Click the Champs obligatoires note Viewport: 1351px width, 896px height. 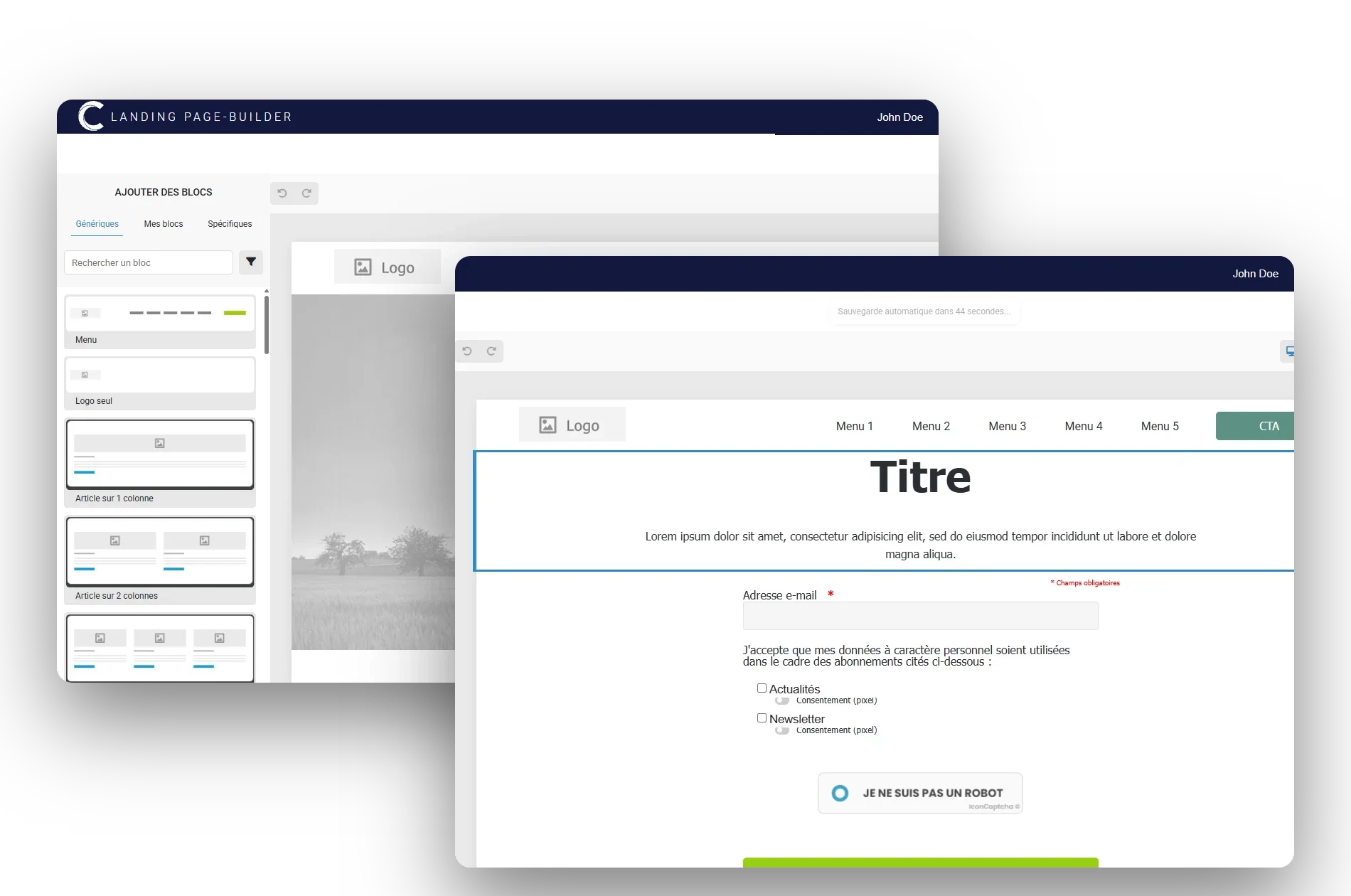pos(1085,583)
